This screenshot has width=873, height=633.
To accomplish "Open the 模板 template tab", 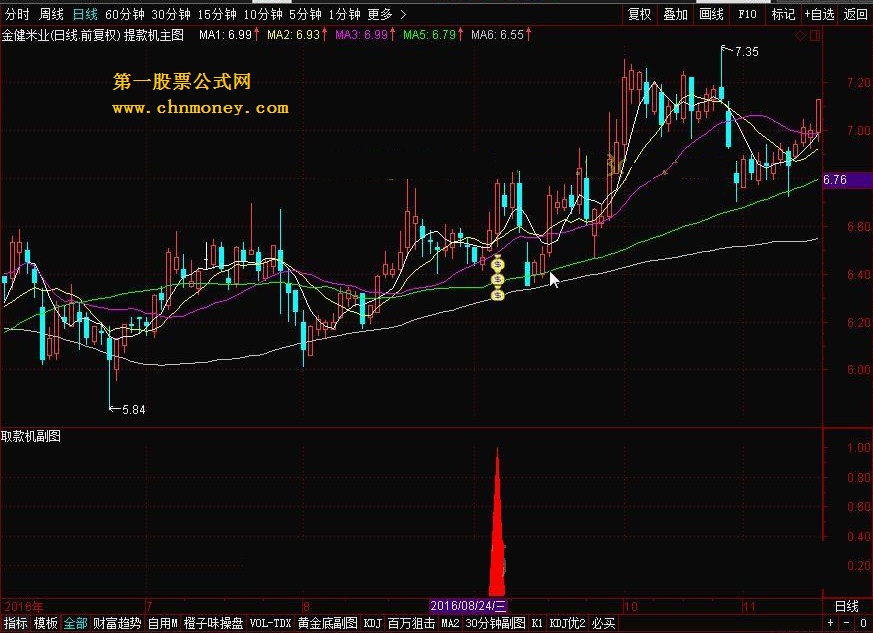I will tap(46, 624).
